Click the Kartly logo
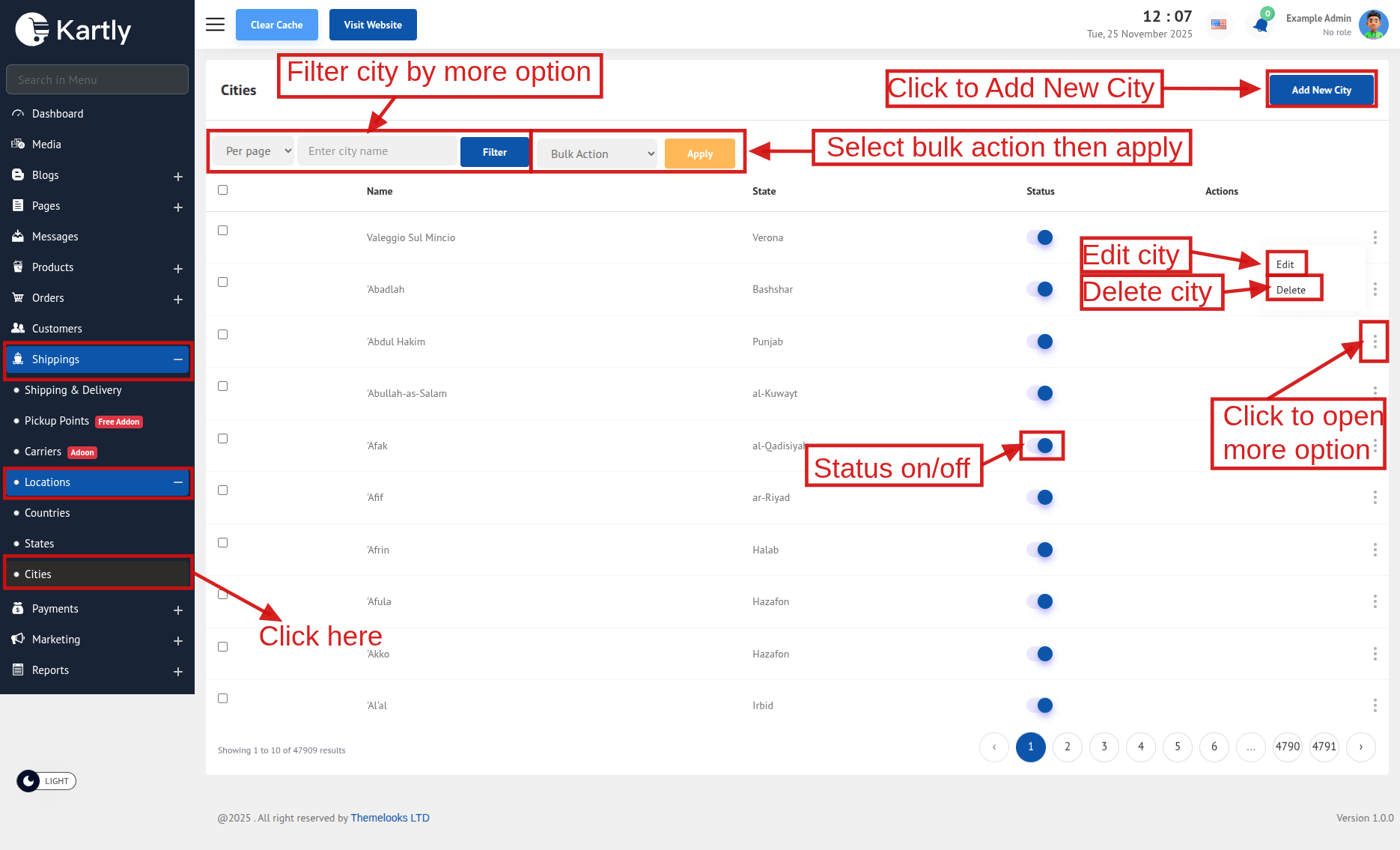Screen dimensions: 1400x850 73,30
